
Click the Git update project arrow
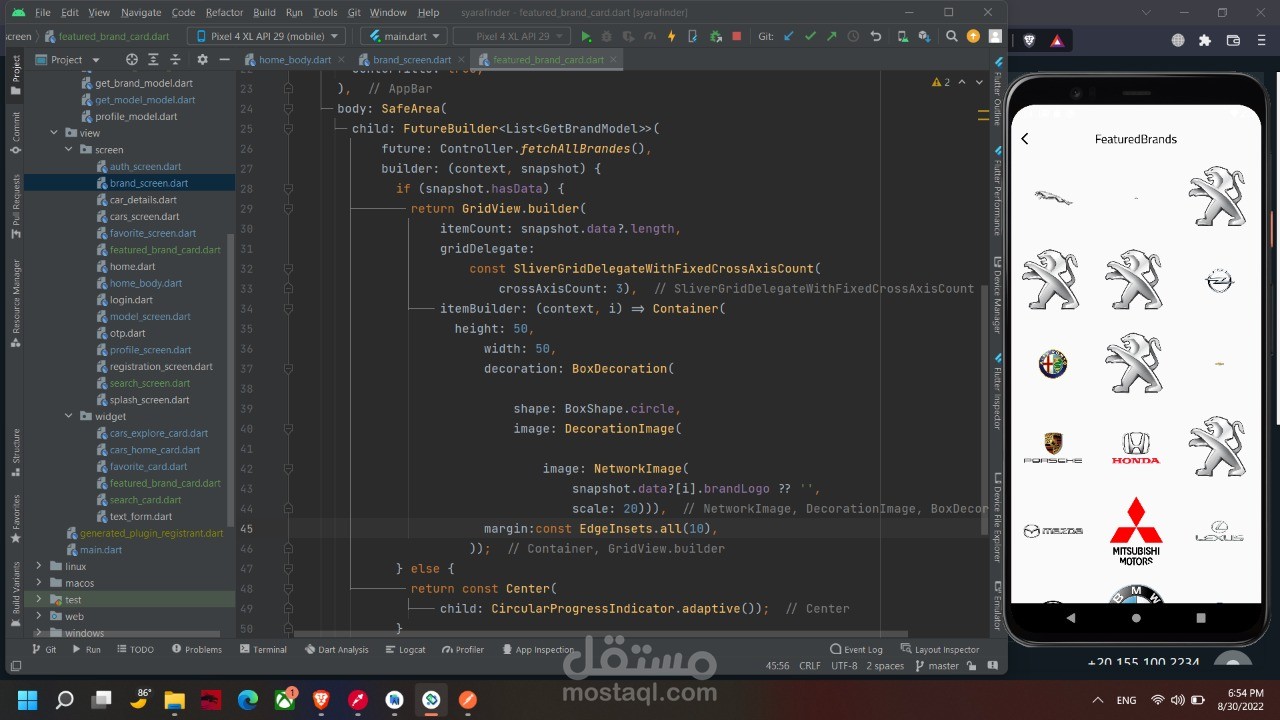(788, 36)
